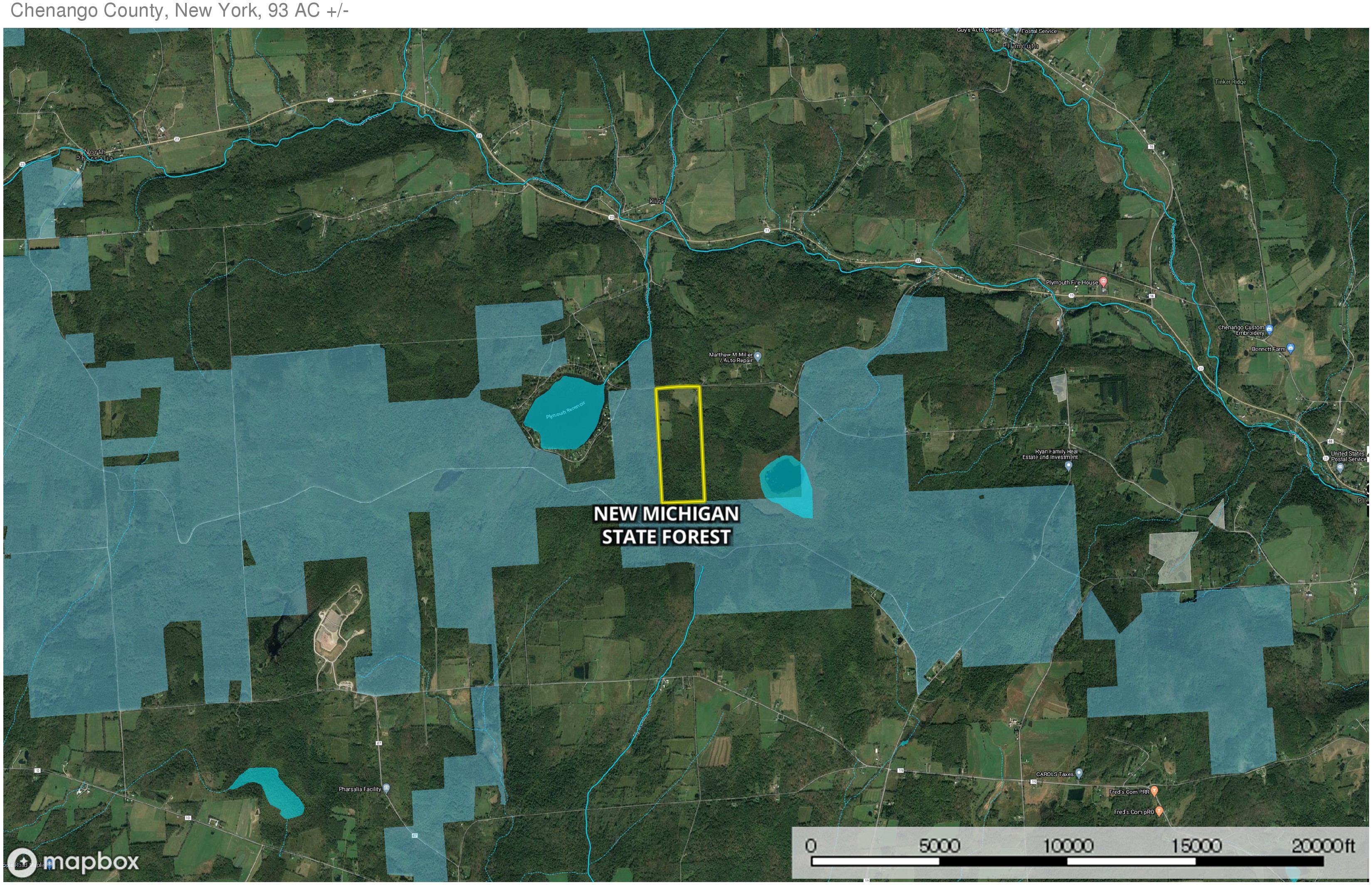Image resolution: width=1372 pixels, height=885 pixels.
Task: Click the CAROLS Taxes location pin
Action: (1078, 774)
